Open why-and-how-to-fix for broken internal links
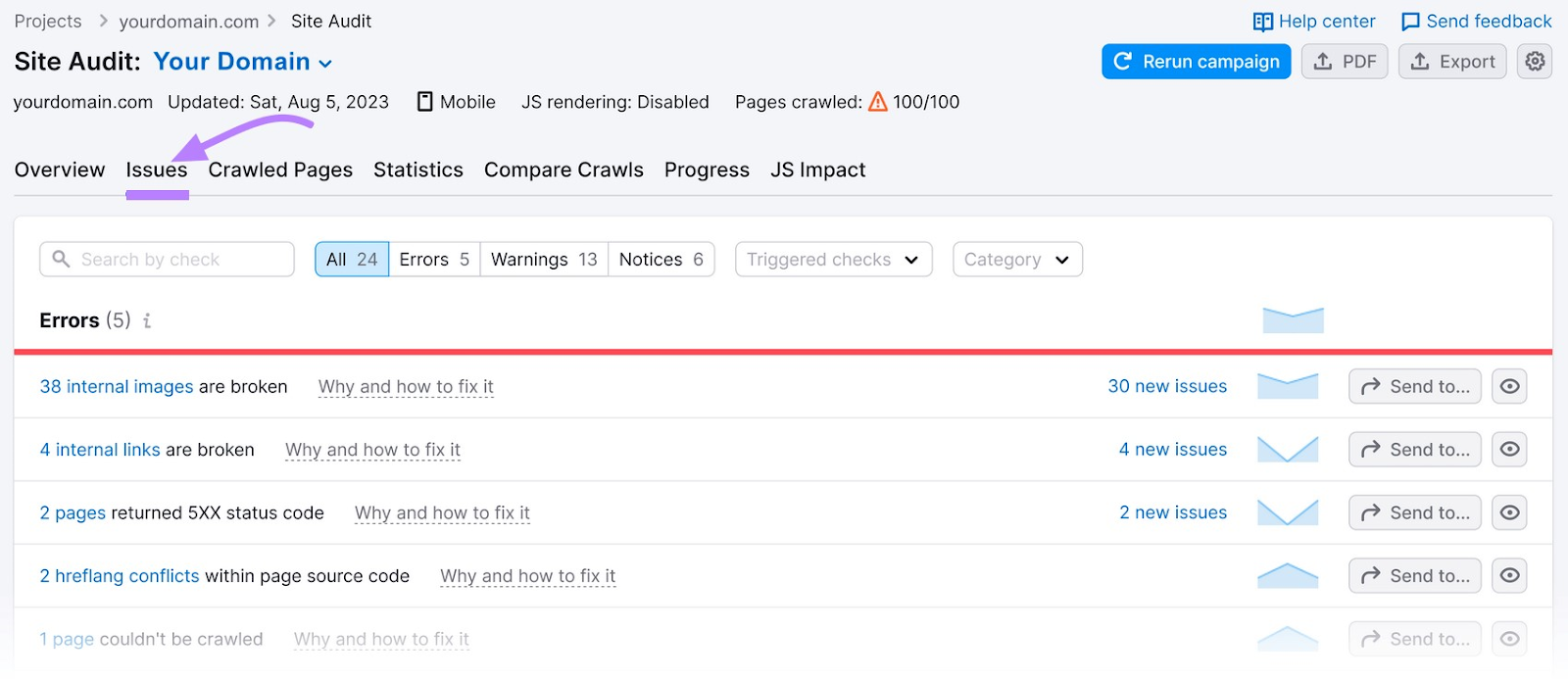The image size is (1568, 680). pos(372,450)
